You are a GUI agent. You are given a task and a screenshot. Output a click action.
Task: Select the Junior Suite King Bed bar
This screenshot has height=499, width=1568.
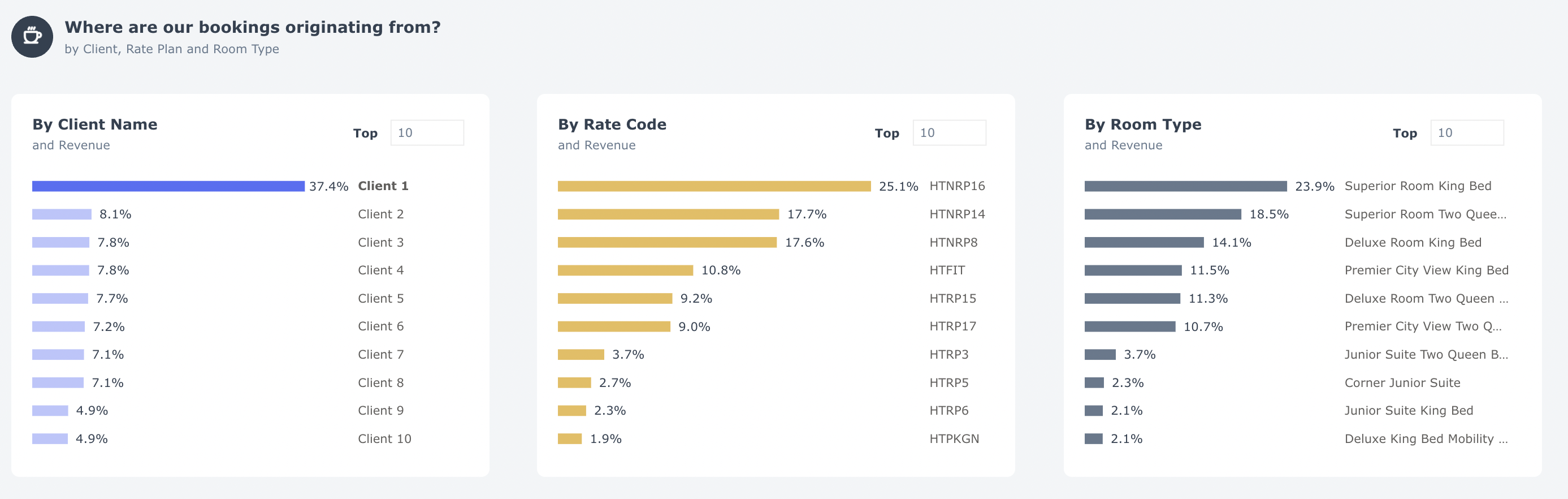(x=1093, y=411)
